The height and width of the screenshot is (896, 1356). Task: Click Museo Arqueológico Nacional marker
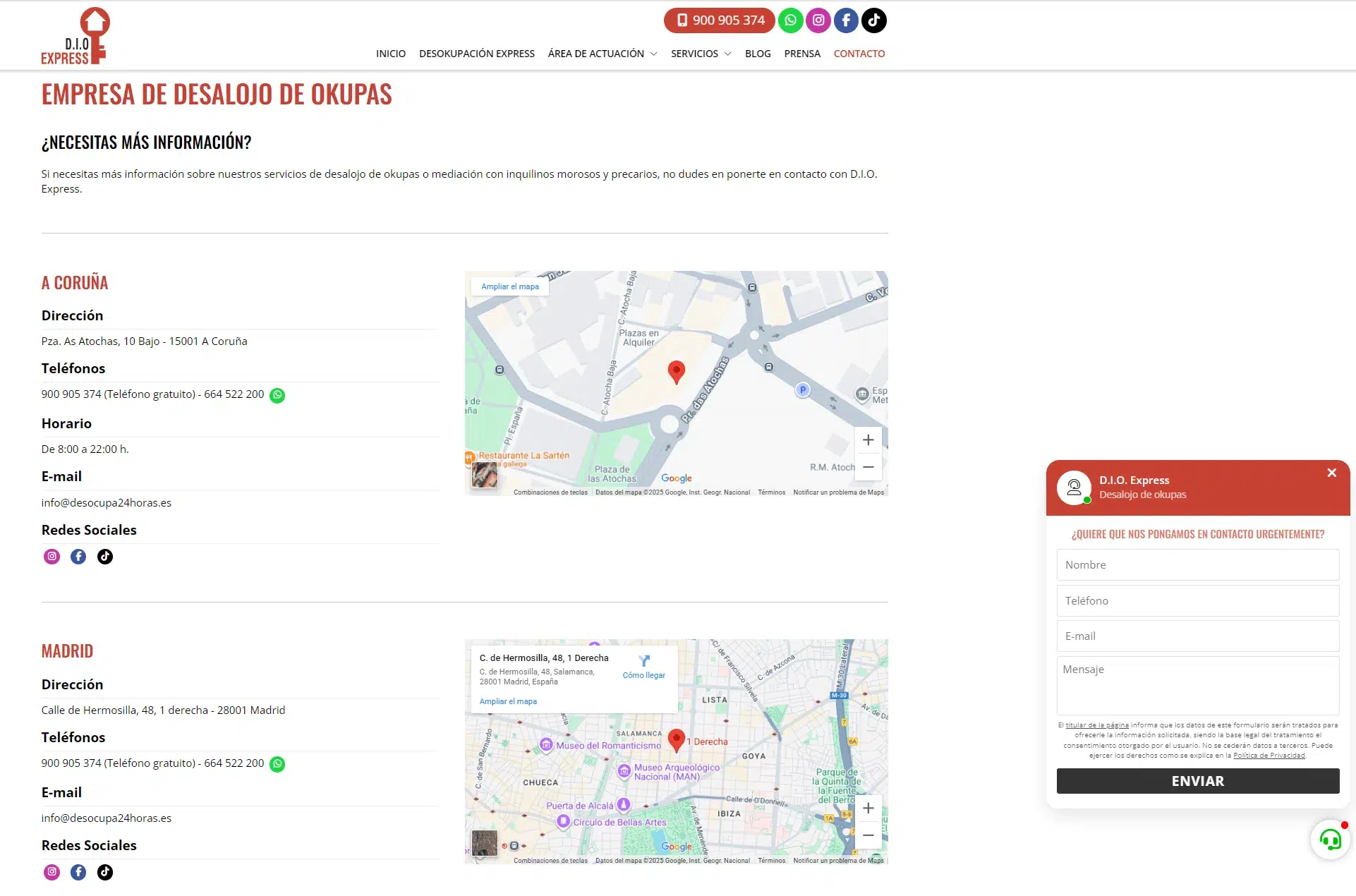[624, 771]
